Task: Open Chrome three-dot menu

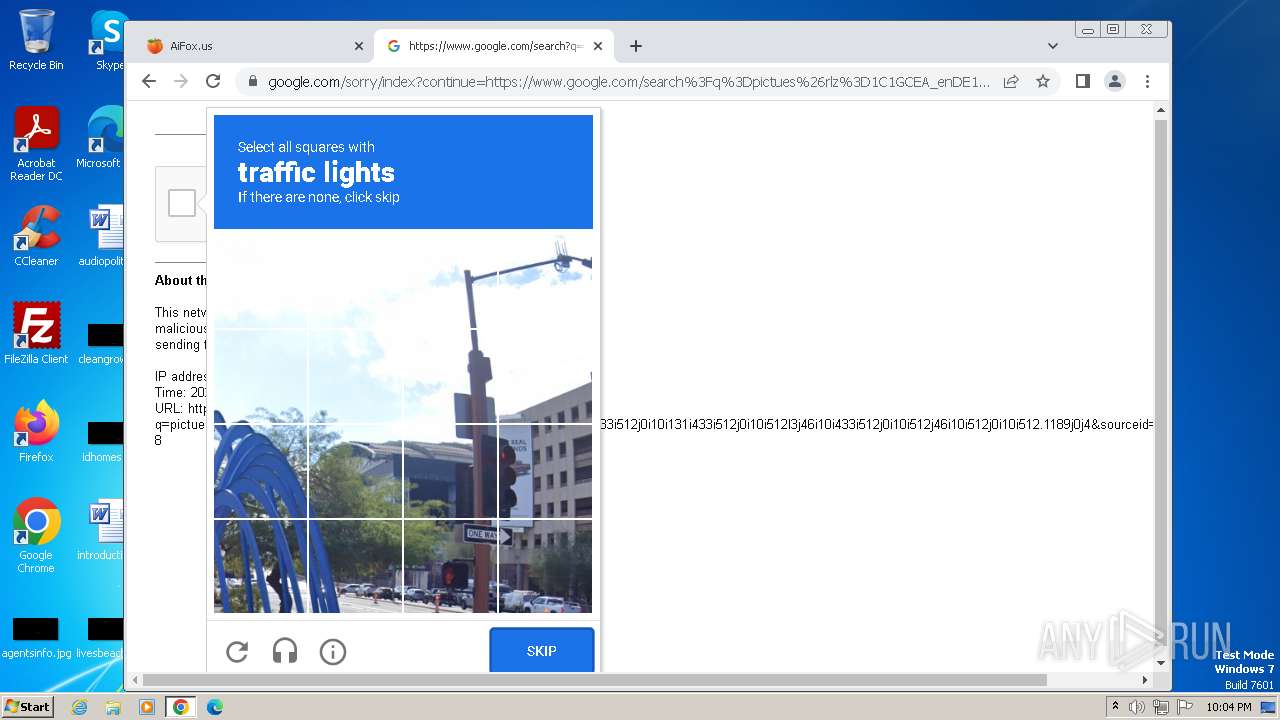Action: click(x=1147, y=81)
